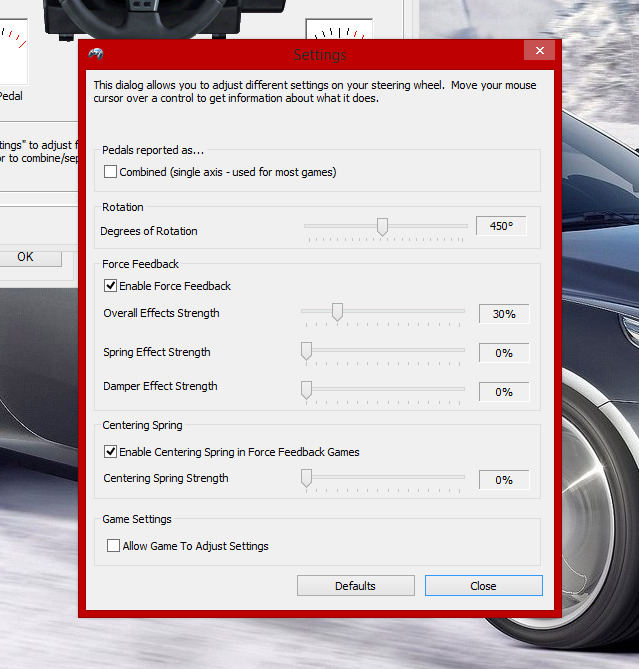This screenshot has height=669, width=639.
Task: Click the 'Force Feedback' group label
Action: pos(140,264)
